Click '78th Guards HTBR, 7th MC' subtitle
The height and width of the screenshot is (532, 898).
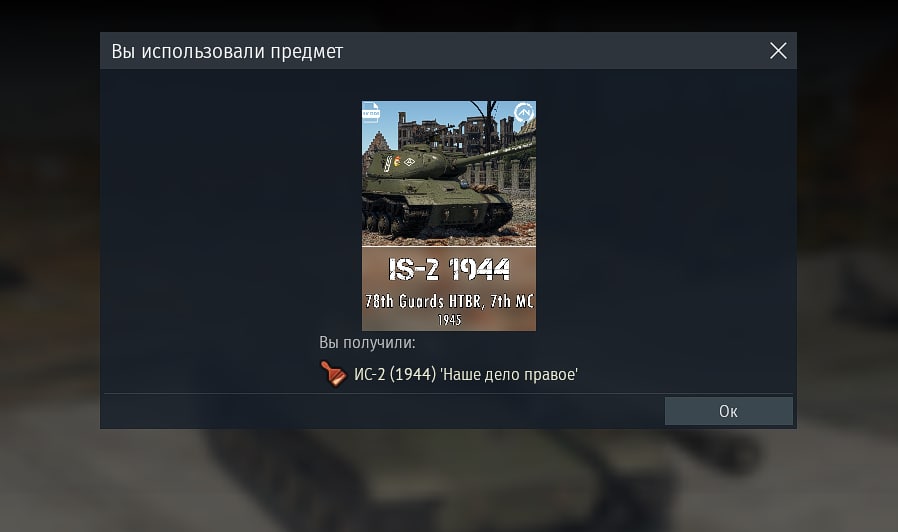click(449, 301)
